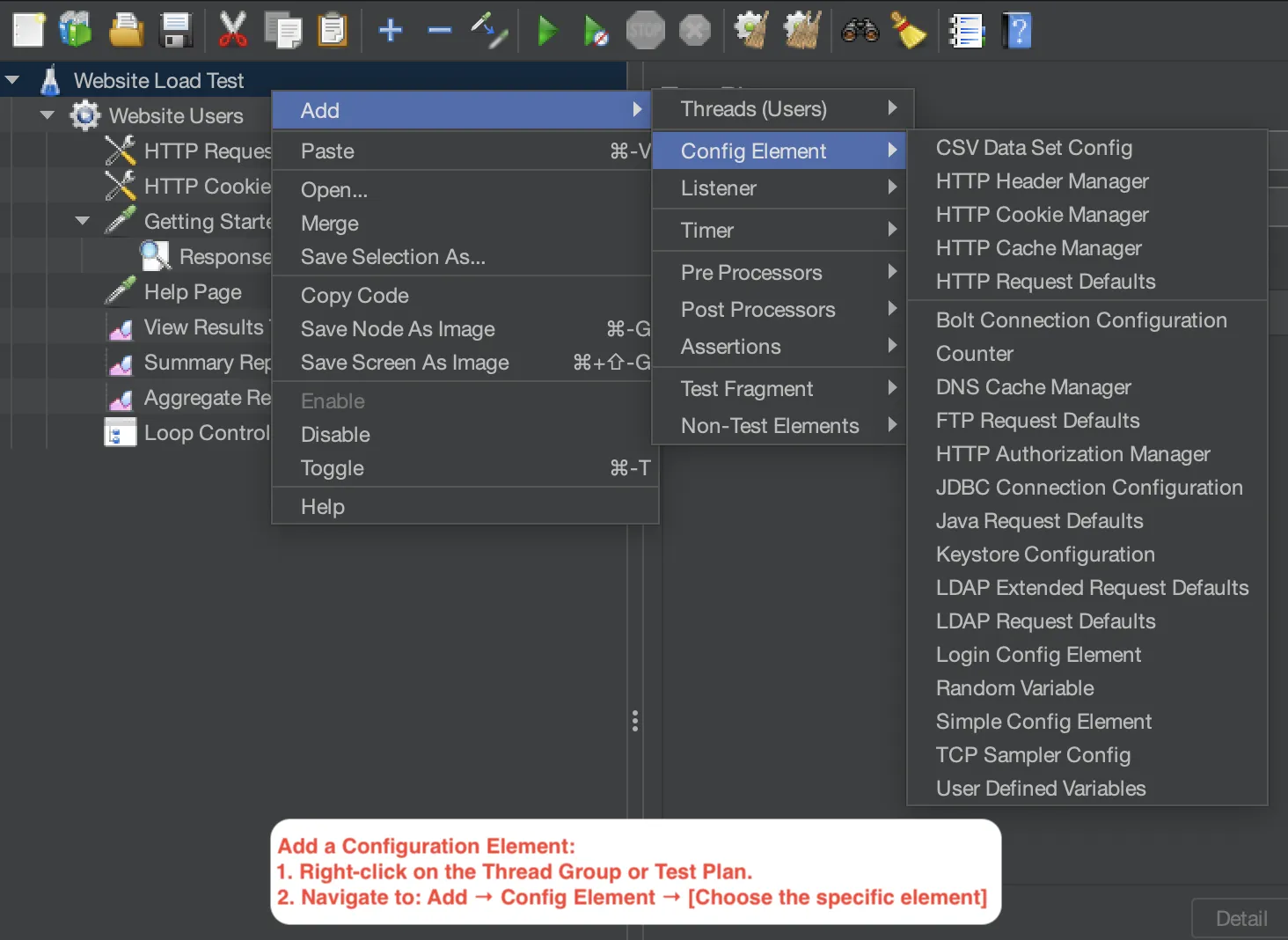Click the Help question mark icon
The height and width of the screenshot is (940, 1288).
tap(1017, 30)
